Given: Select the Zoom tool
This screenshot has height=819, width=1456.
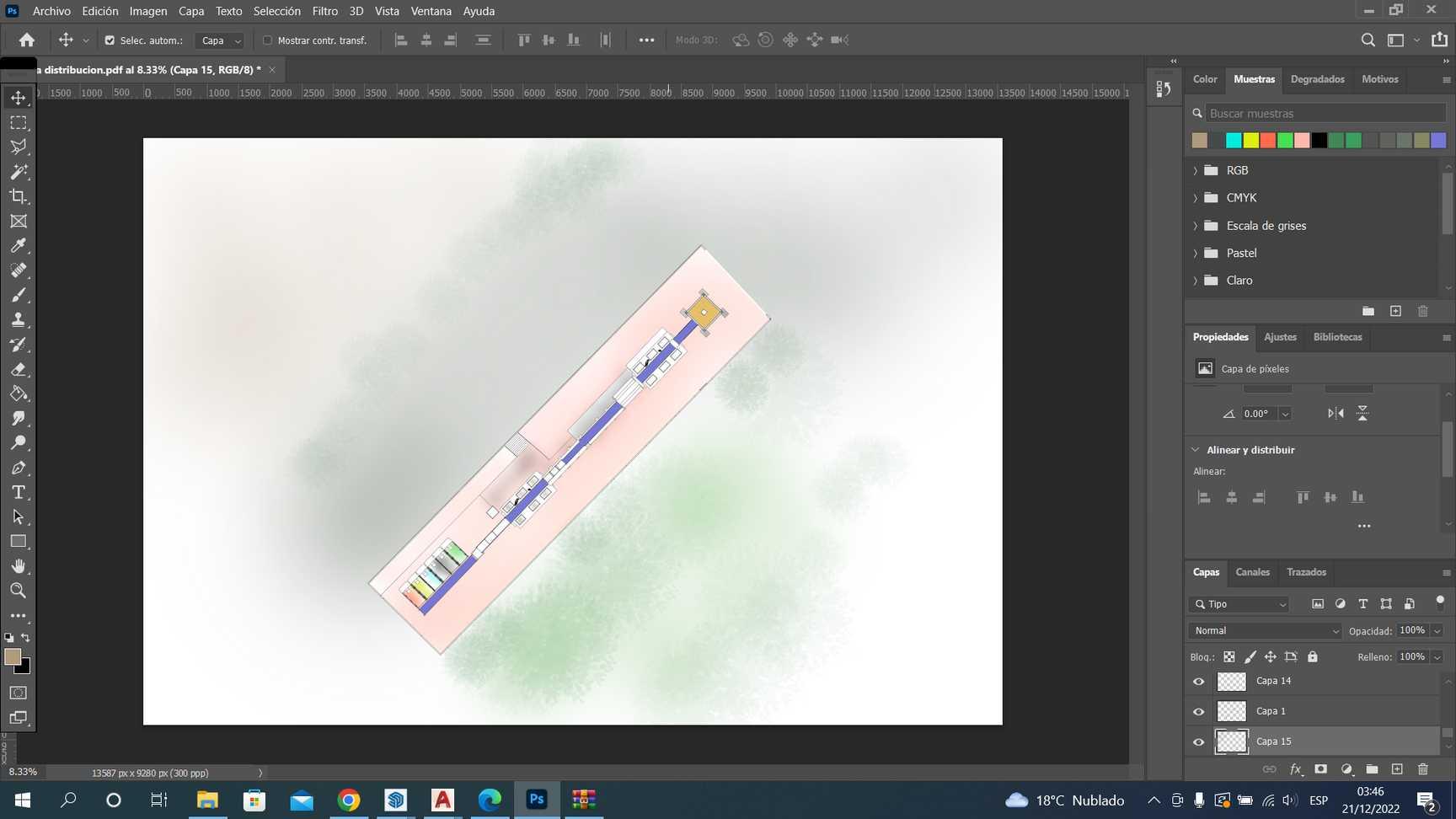Looking at the screenshot, I should coord(19,591).
